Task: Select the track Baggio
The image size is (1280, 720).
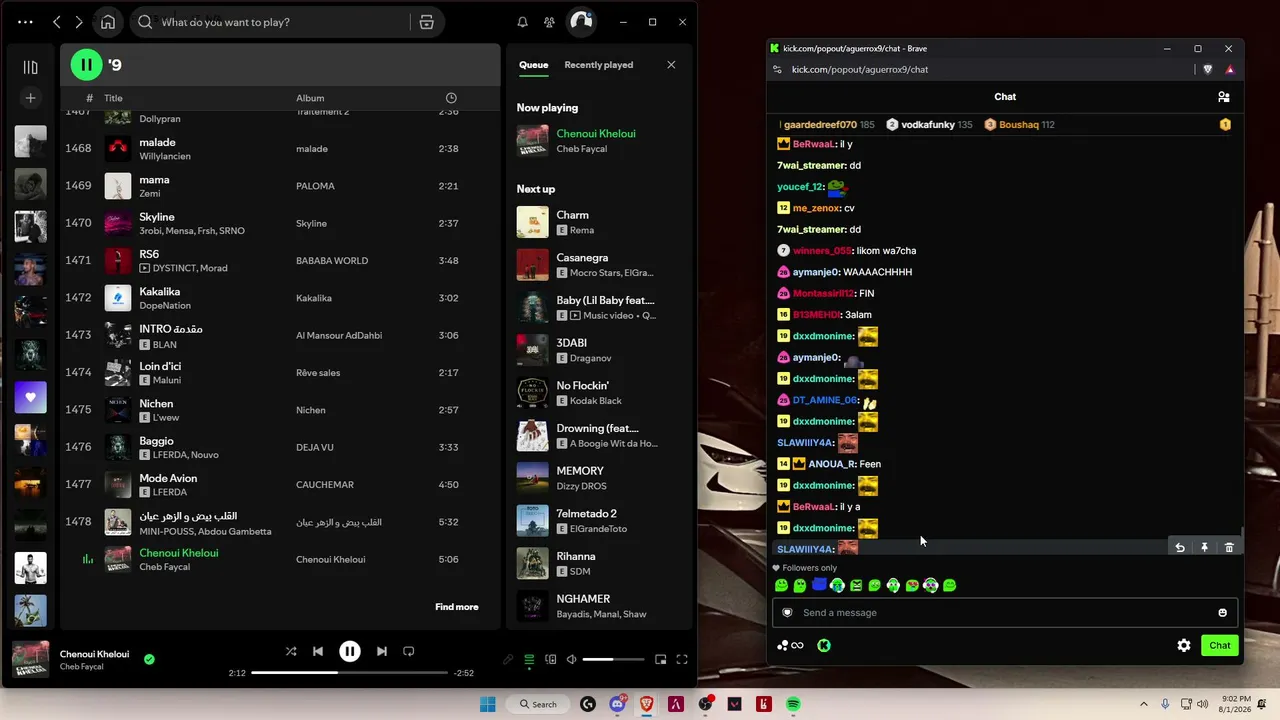Action: [280, 447]
